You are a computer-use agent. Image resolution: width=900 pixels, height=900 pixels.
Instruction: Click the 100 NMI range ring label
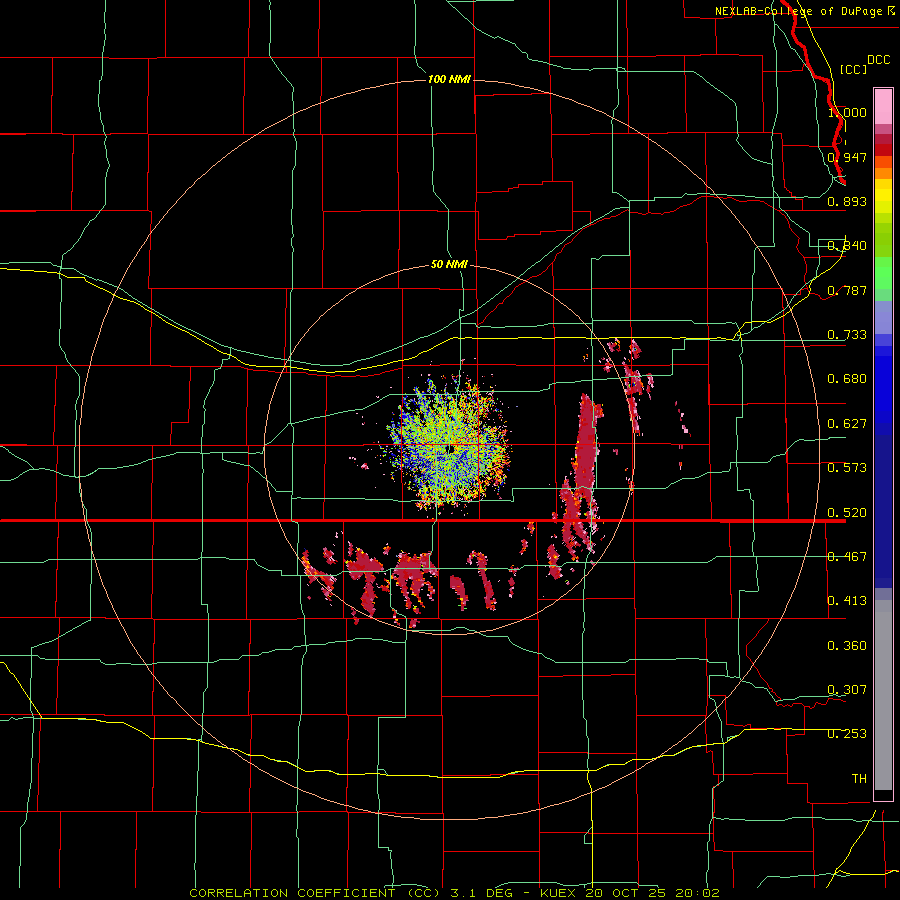[x=449, y=79]
